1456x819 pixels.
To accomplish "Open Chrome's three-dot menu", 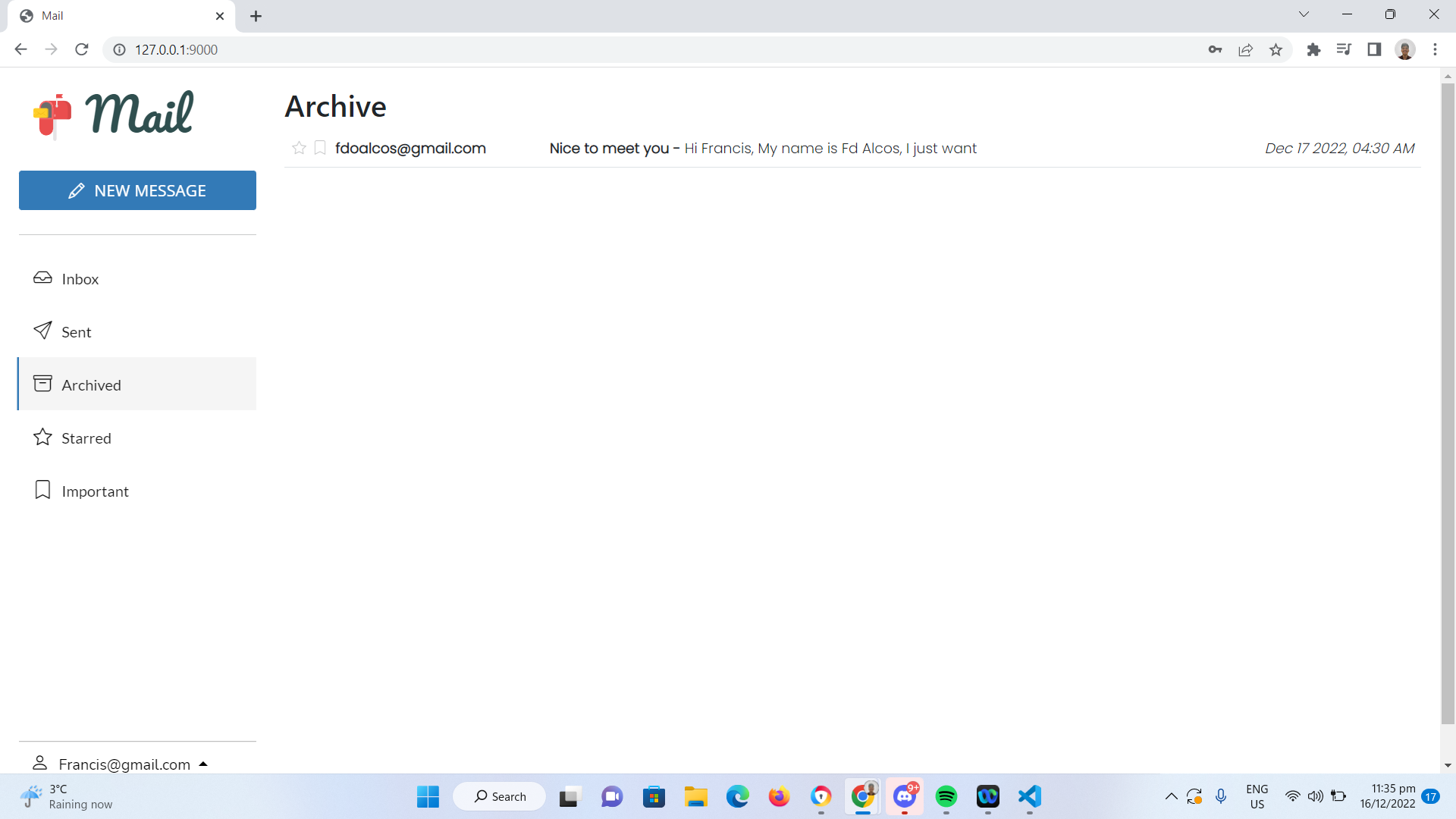I will pyautogui.click(x=1435, y=49).
